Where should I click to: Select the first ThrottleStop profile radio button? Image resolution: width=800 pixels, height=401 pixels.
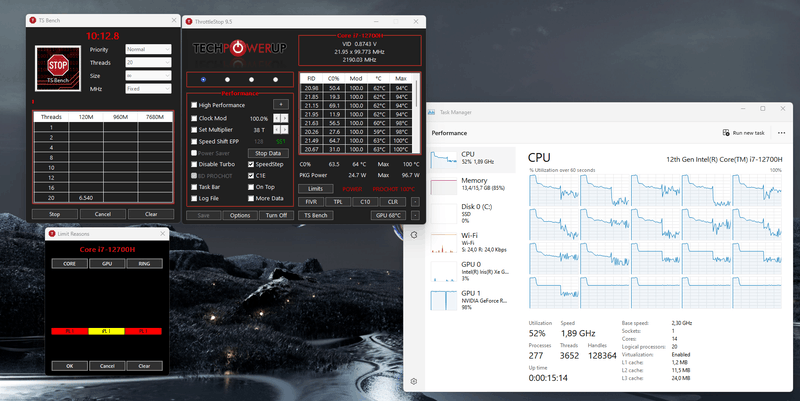(204, 80)
